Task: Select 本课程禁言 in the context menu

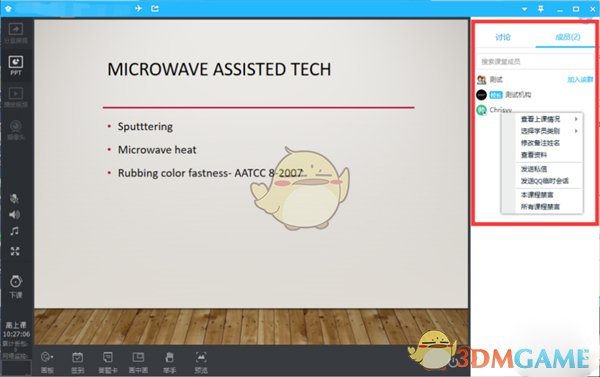Action: point(537,195)
